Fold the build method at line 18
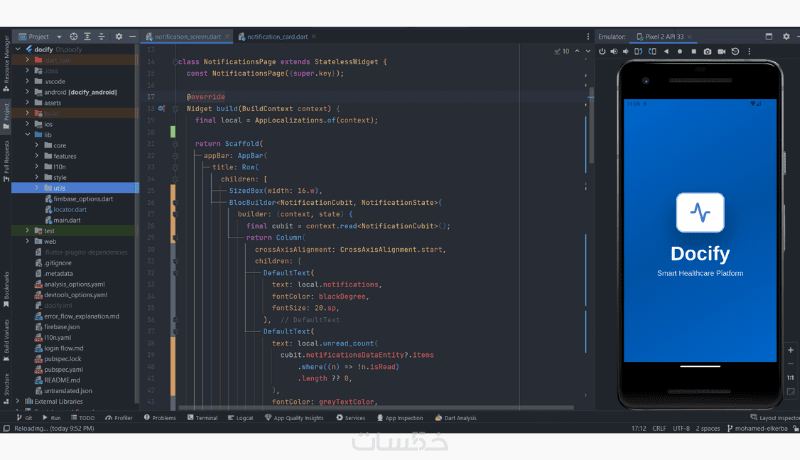The image size is (800, 460). click(x=175, y=109)
